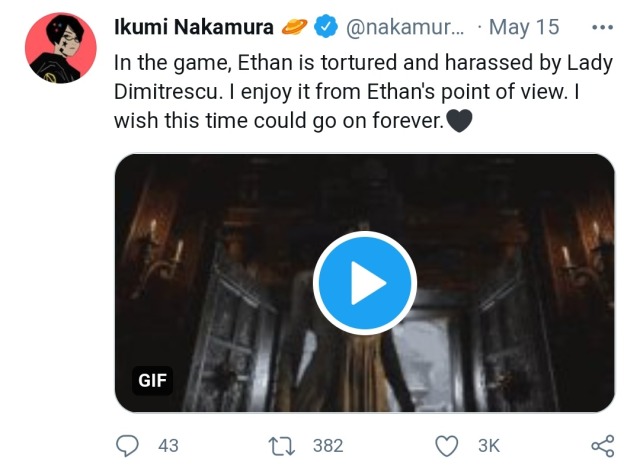Click the planet emoji beside the name
The height and width of the screenshot is (475, 640).
295,26
